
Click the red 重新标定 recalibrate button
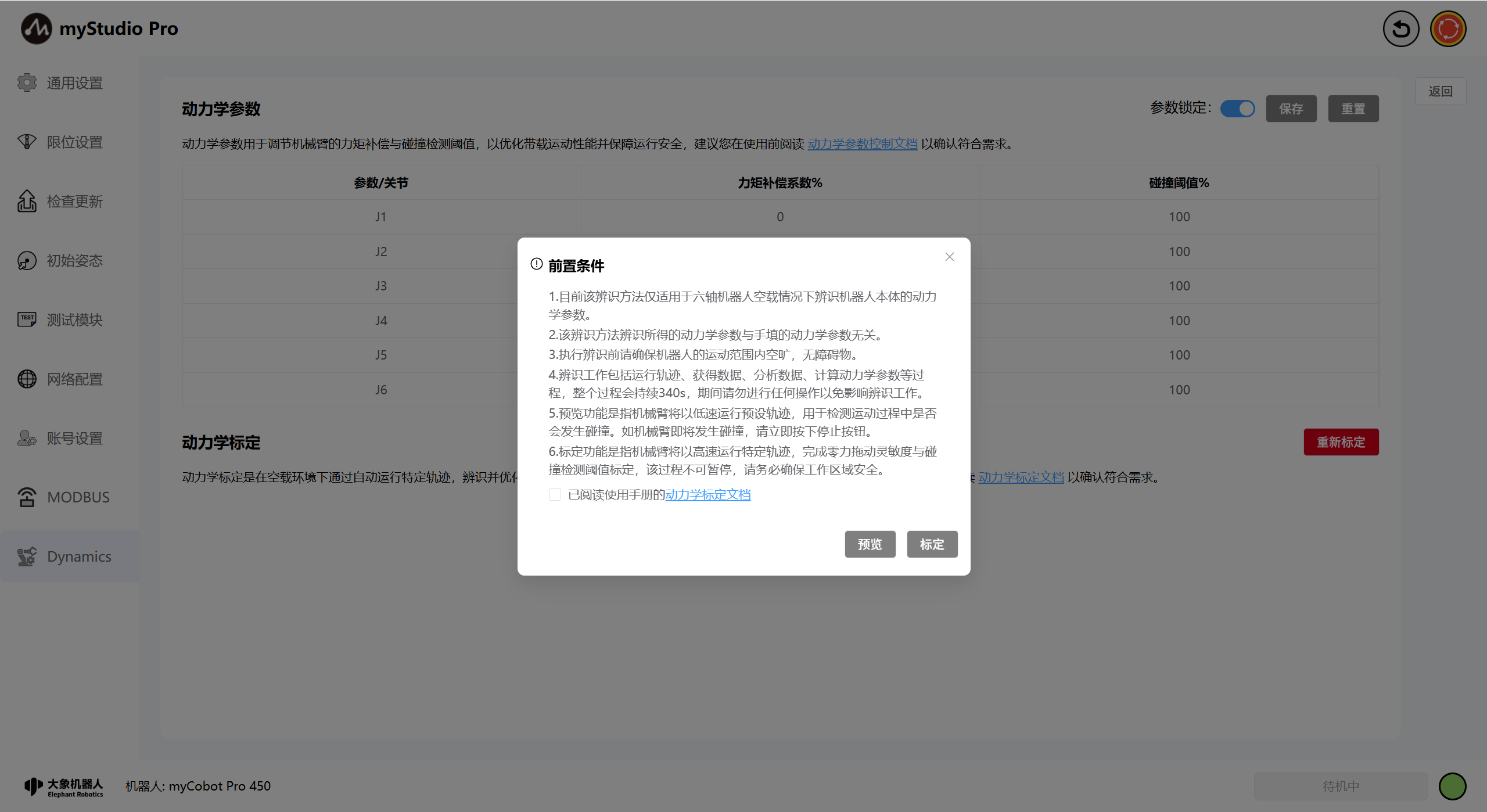coord(1341,442)
